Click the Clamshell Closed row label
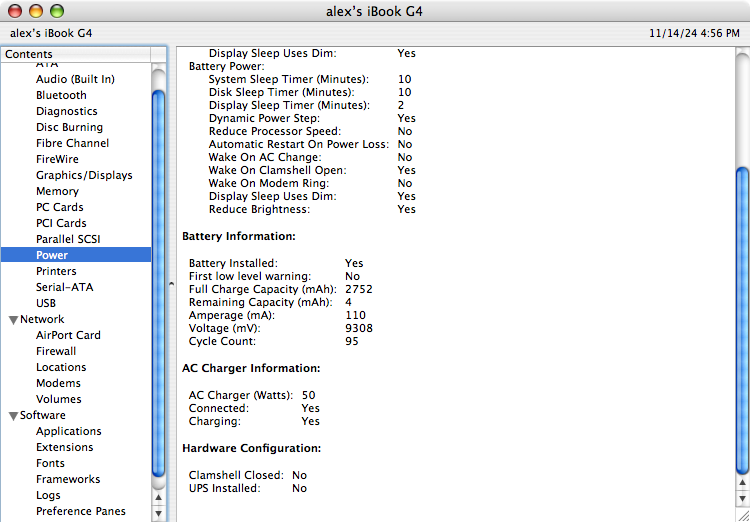 pyautogui.click(x=236, y=475)
